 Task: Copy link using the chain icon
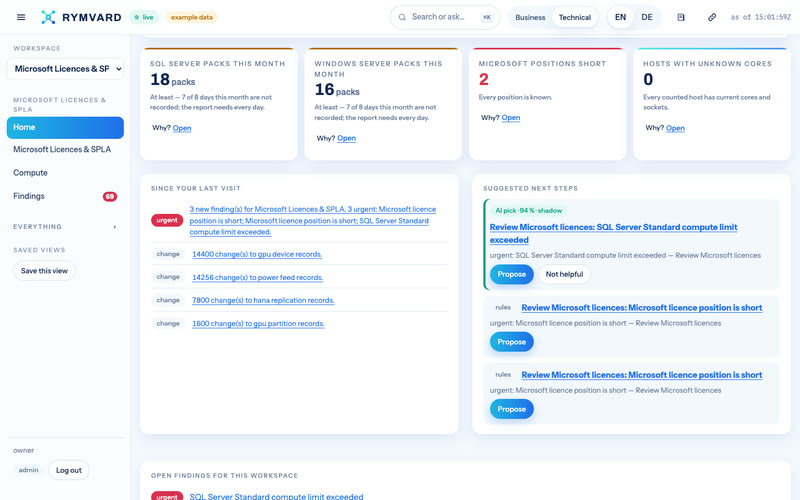(712, 17)
